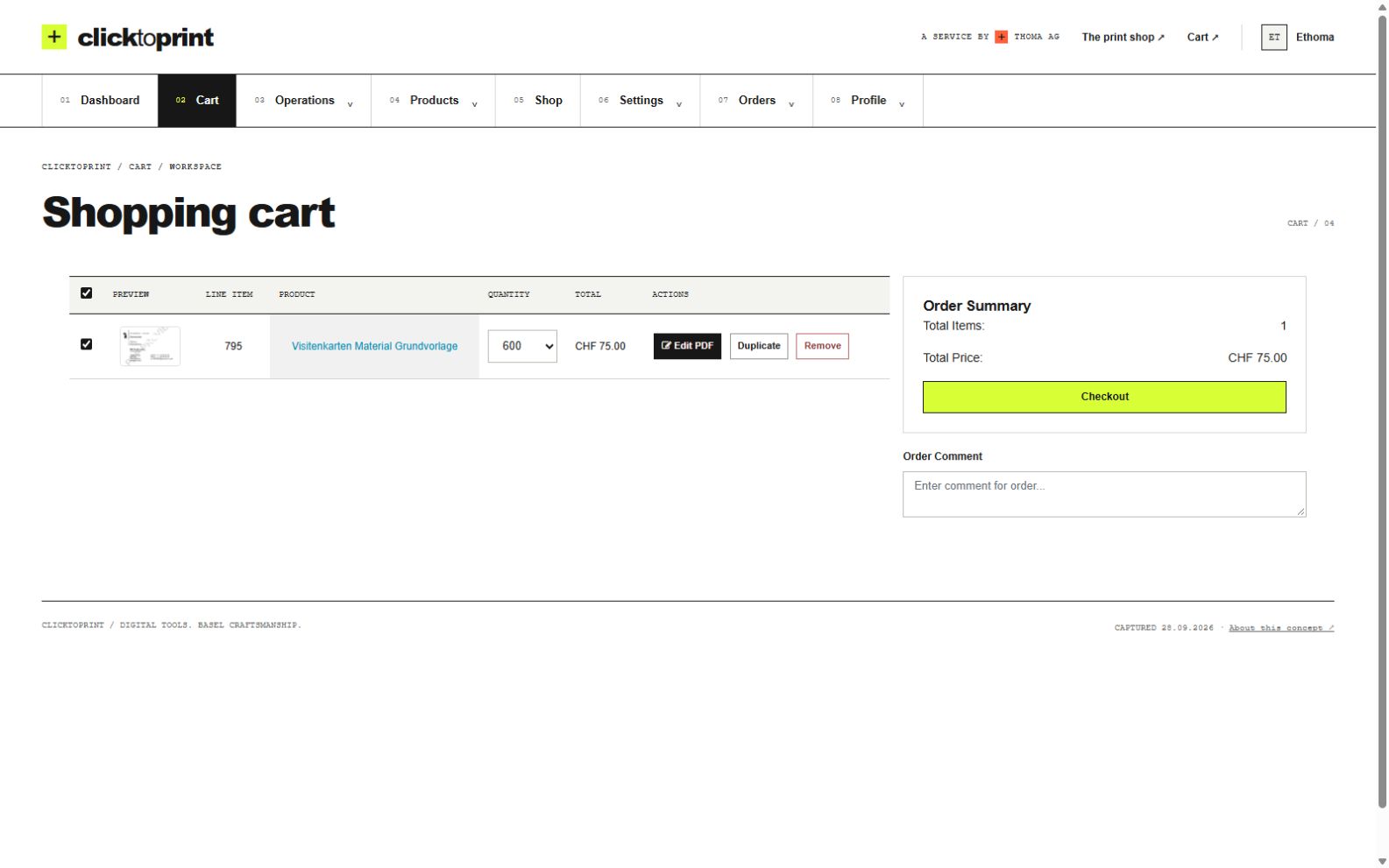Viewport: 1389px width, 868px height.
Task: Click the Order Summary heading
Action: [x=976, y=306]
